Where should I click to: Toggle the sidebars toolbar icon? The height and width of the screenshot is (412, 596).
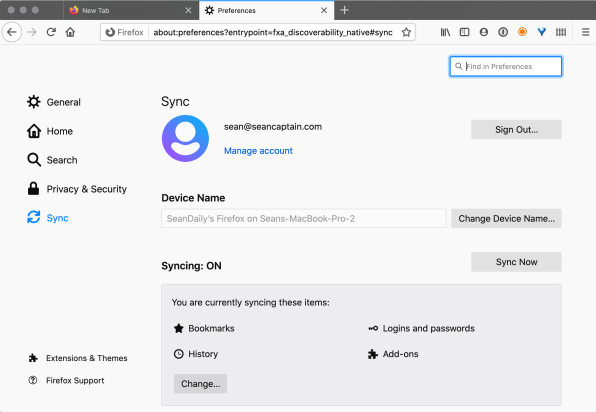coord(464,32)
